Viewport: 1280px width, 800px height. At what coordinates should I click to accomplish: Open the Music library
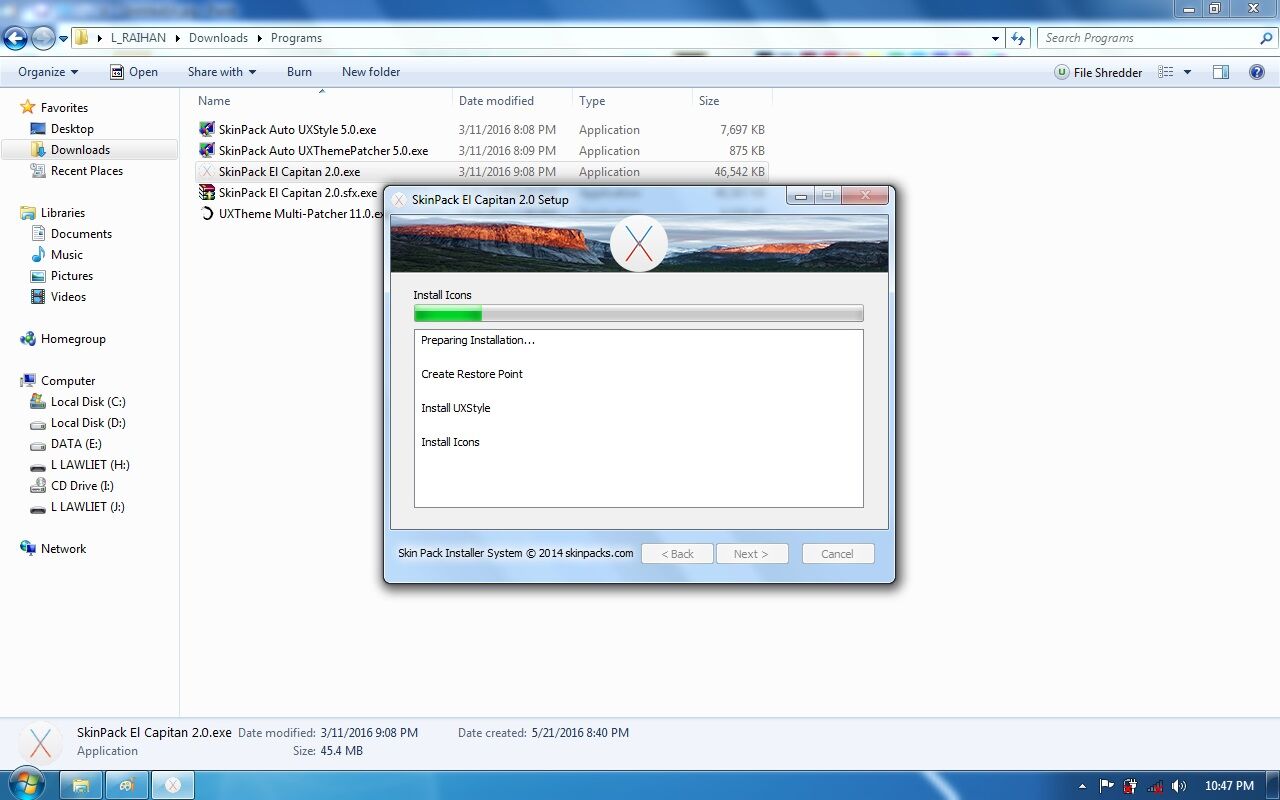67,255
